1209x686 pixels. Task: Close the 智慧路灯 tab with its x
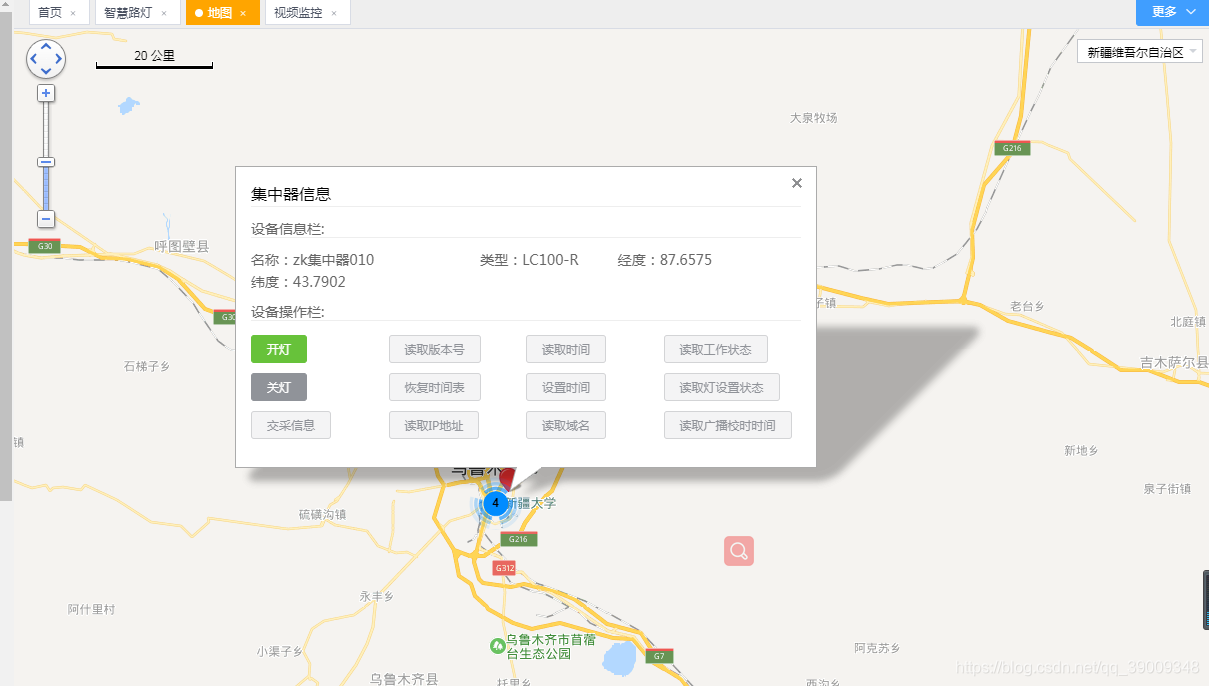(164, 13)
